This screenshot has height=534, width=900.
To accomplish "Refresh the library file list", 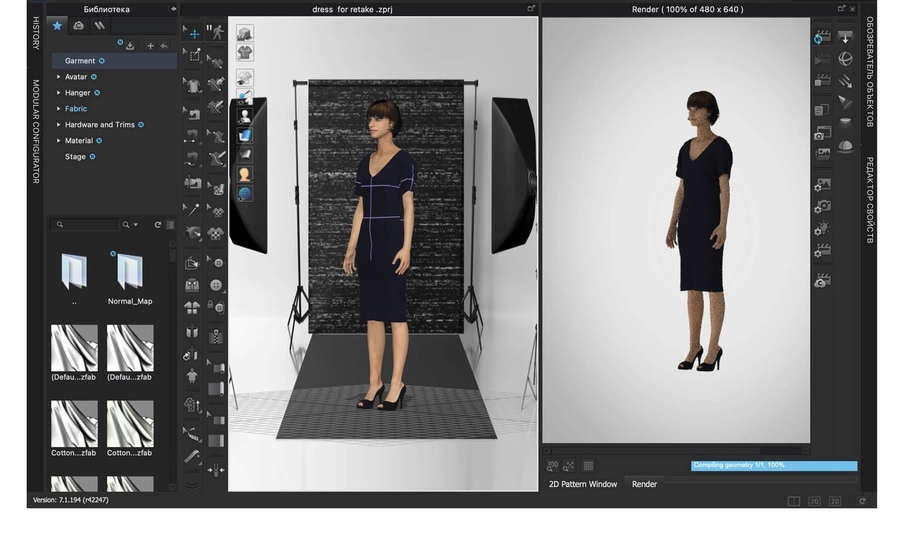I will click(x=157, y=225).
